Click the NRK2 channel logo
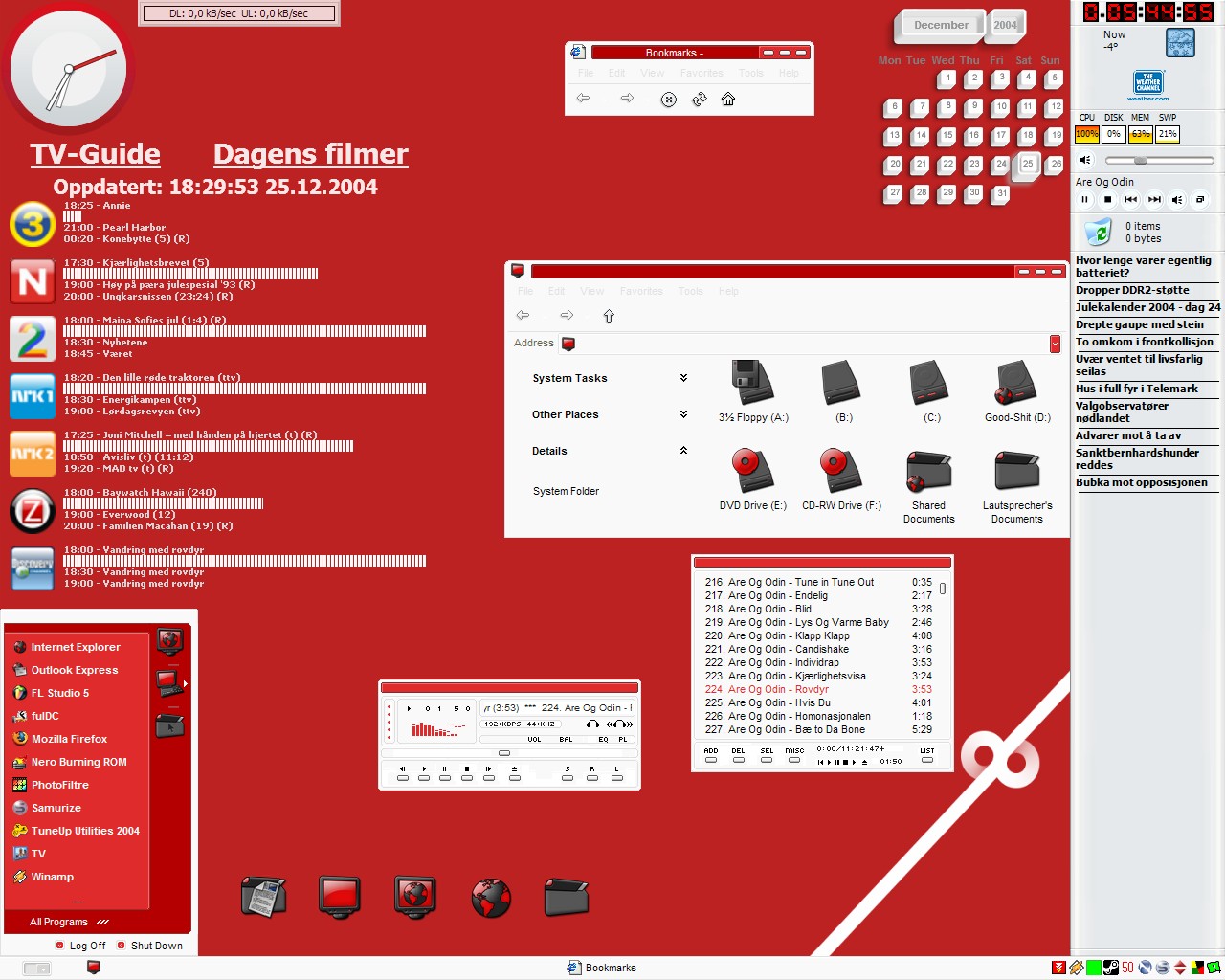The height and width of the screenshot is (980, 1225). (x=32, y=455)
